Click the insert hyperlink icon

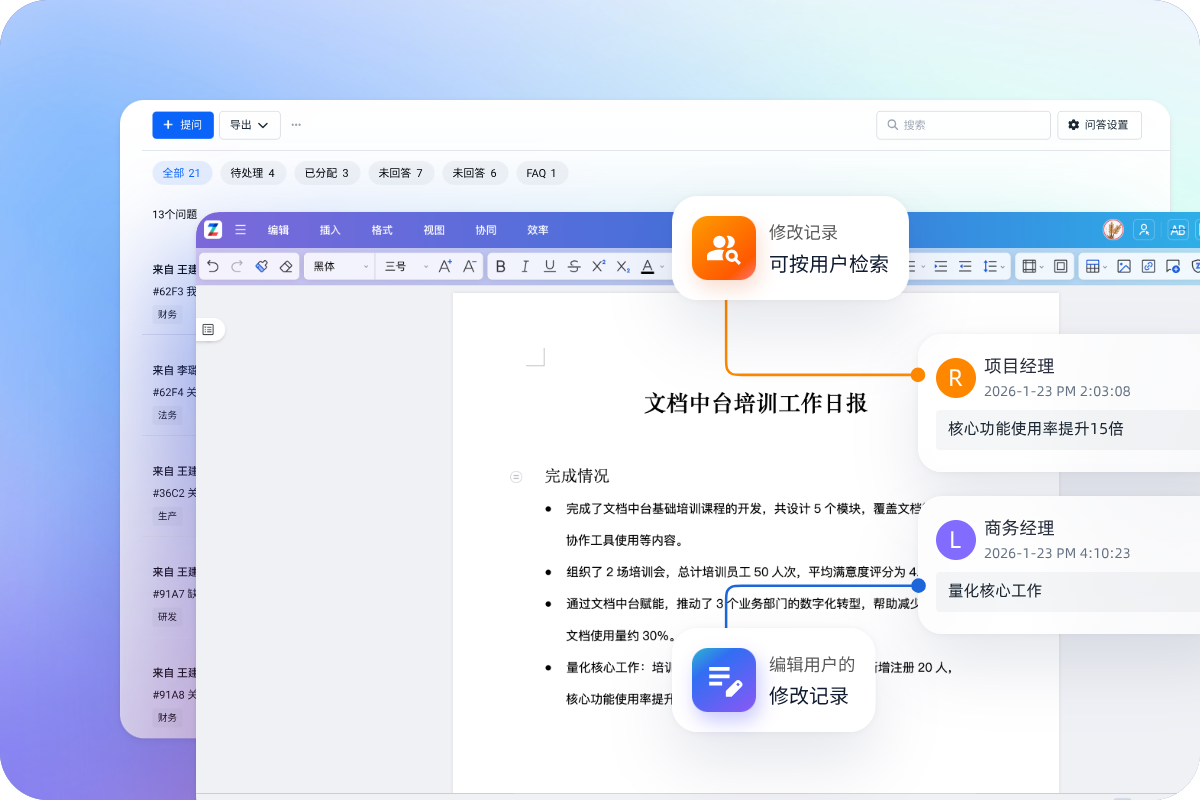point(1148,266)
